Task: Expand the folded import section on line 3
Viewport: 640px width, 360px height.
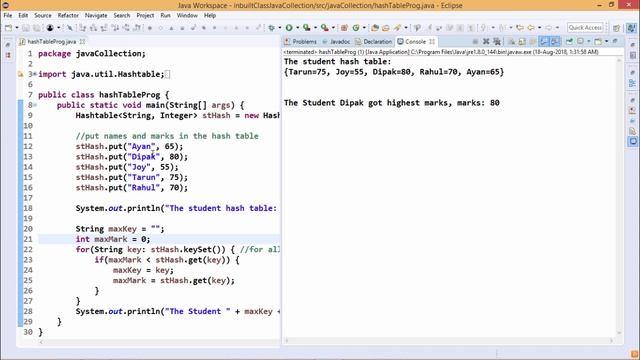Action: tap(35, 74)
